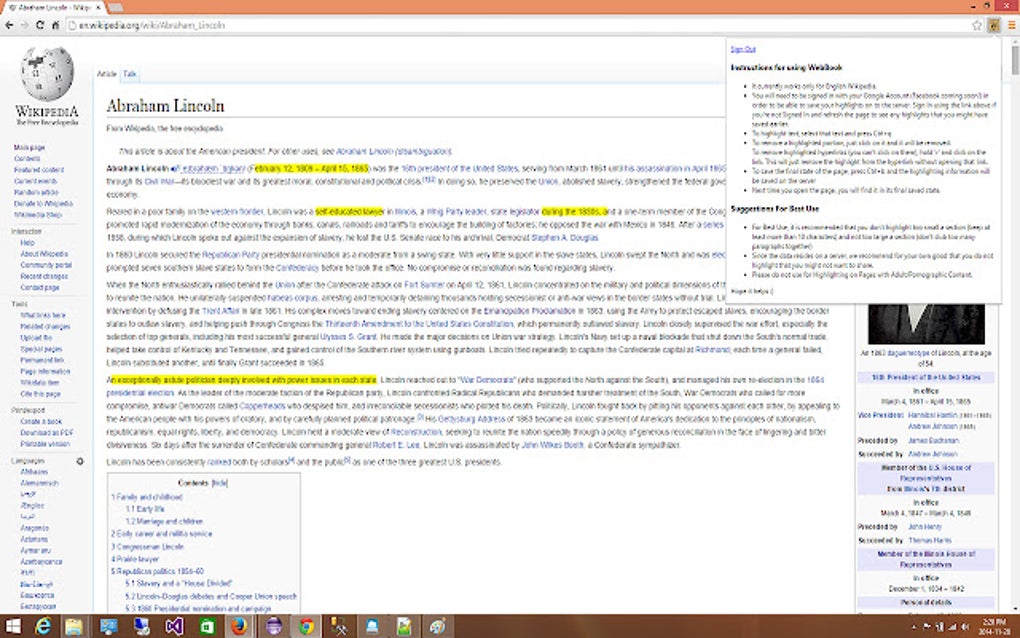Reload the page with the refresh icon
The width and height of the screenshot is (1020, 638).
click(x=40, y=25)
